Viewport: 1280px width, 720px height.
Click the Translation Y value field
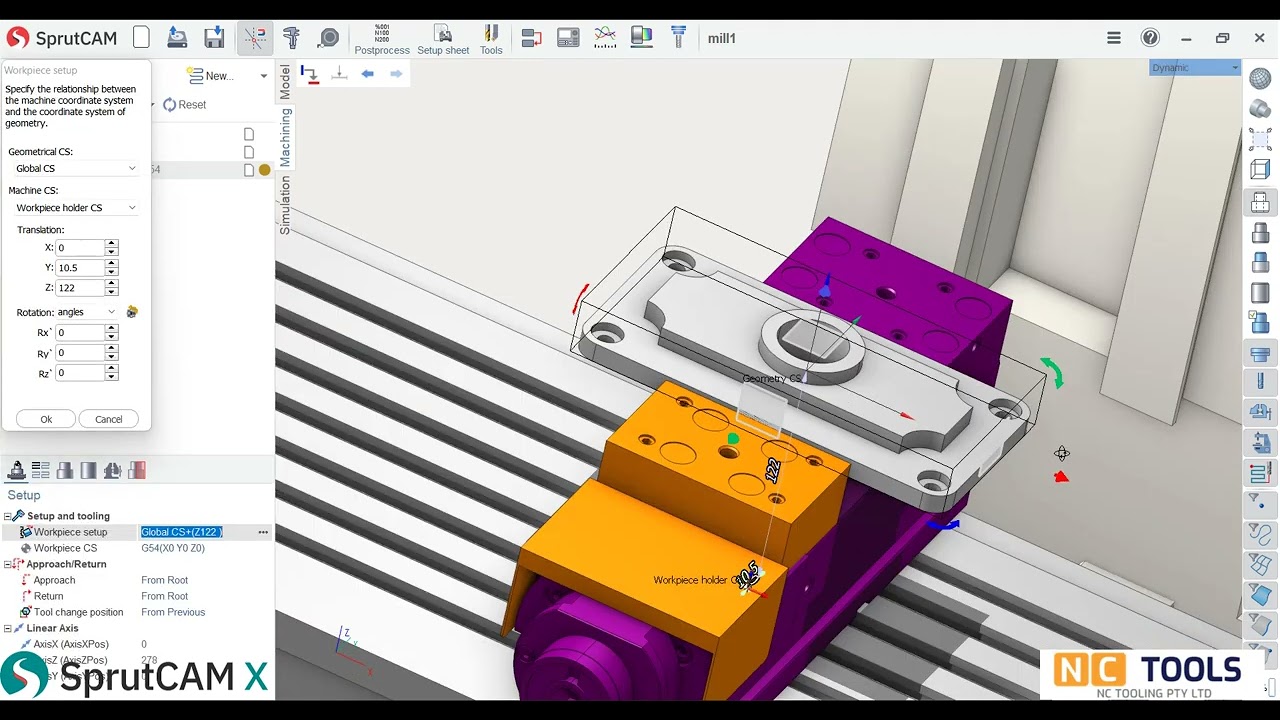80,267
